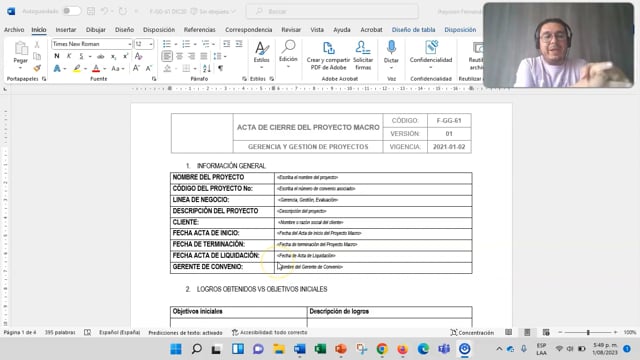The image size is (640, 360).
Task: Apply the red font color
Action: (96, 69)
